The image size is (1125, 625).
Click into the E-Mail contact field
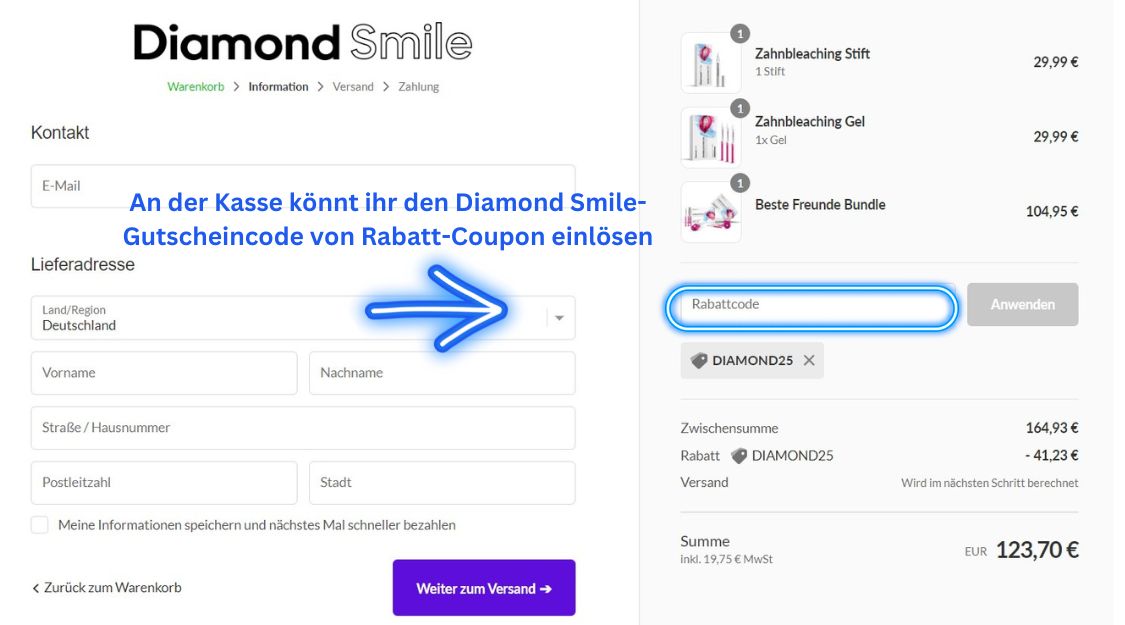point(303,187)
